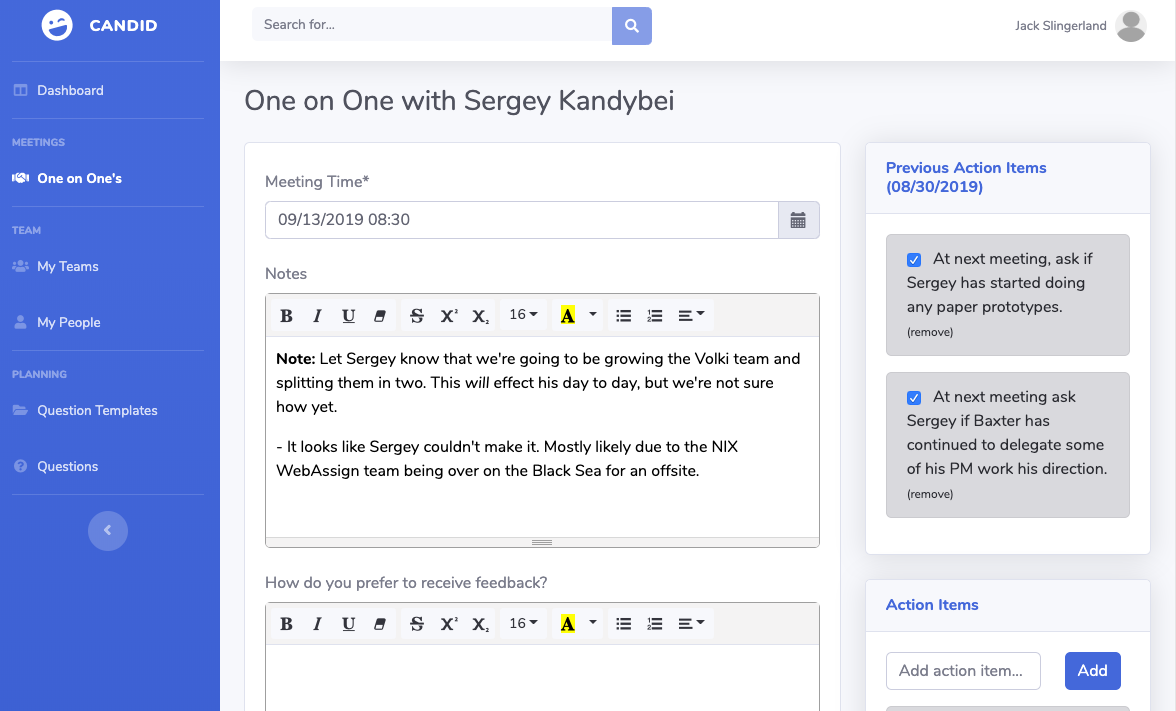
Task: Toggle italic in Notes editor toolbar
Action: [317, 316]
